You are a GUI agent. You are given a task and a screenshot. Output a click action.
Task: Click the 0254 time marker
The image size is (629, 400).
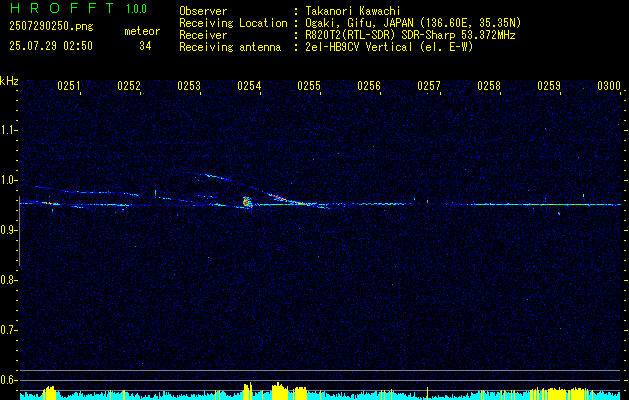[x=249, y=86]
